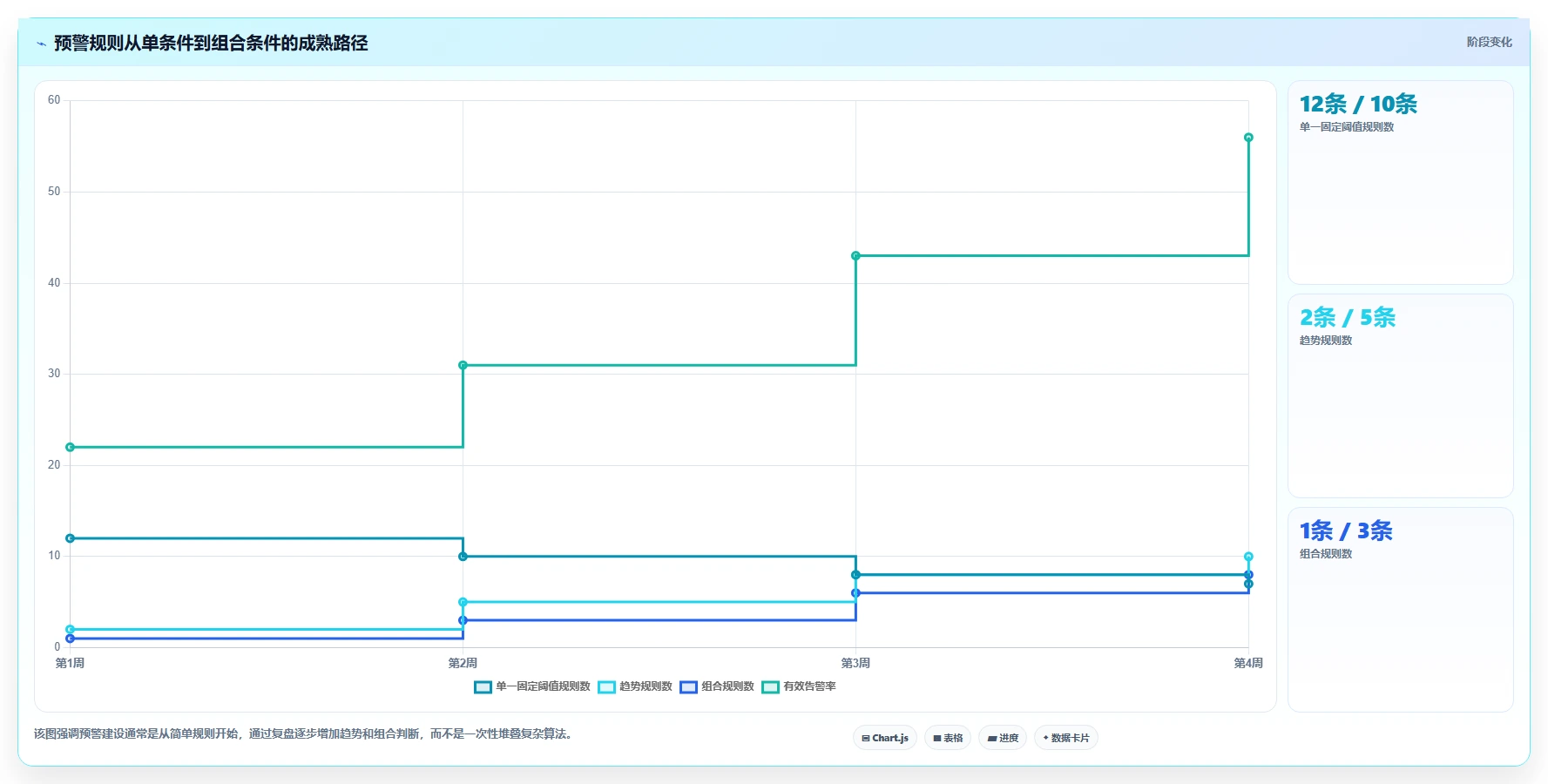Click the 组合规则数 point at 第2周 (3)

(463, 620)
